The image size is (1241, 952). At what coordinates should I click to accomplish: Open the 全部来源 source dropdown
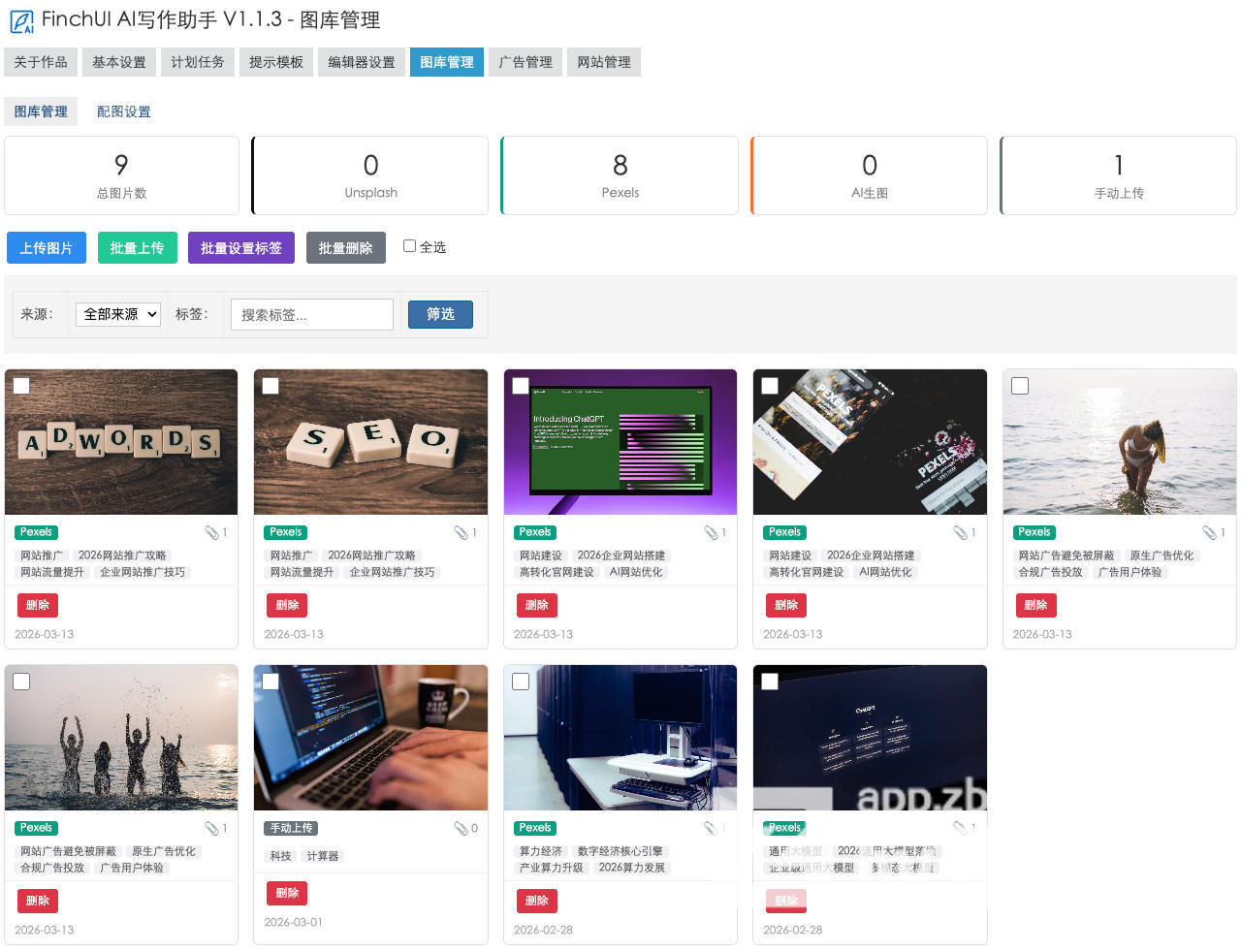[x=117, y=314]
